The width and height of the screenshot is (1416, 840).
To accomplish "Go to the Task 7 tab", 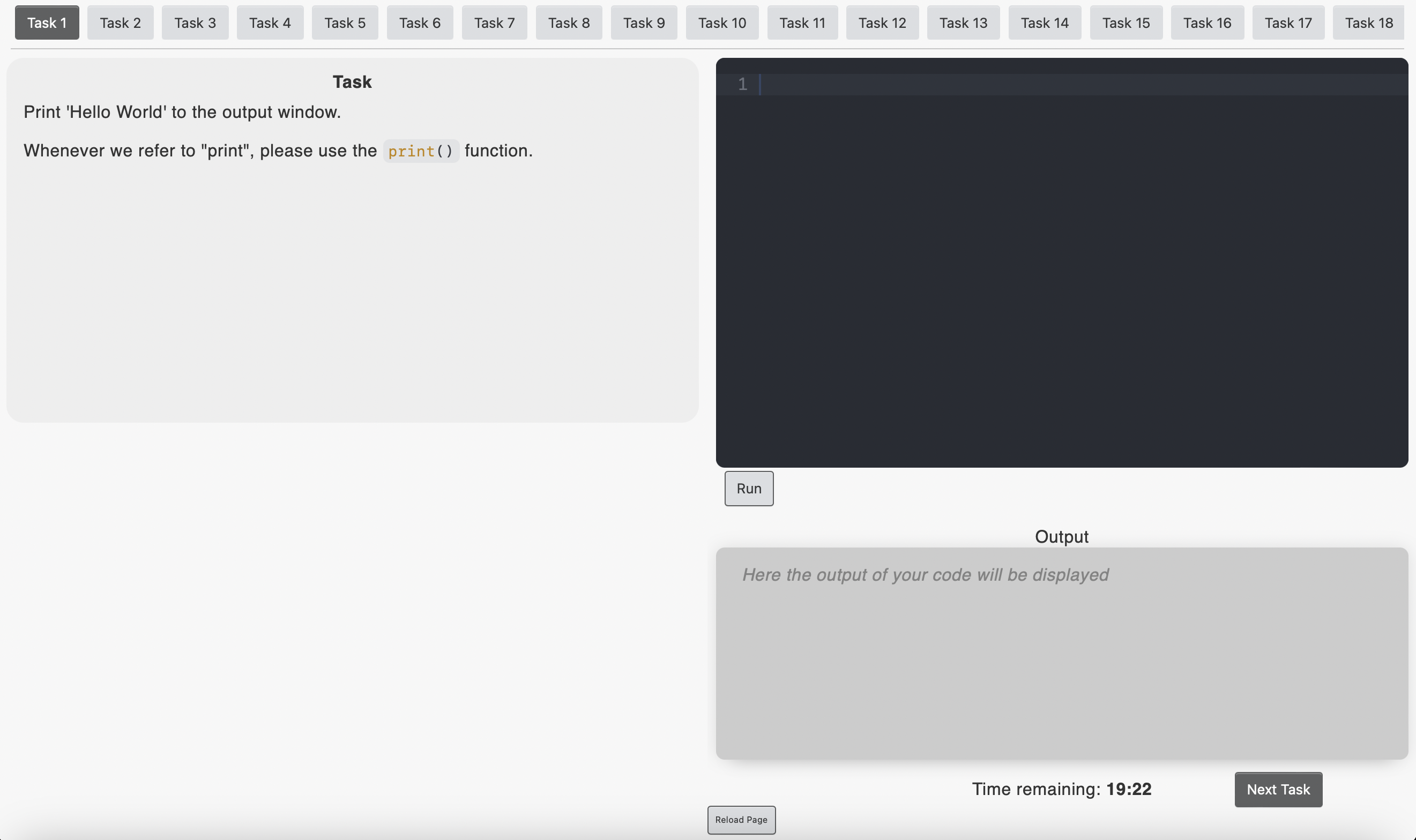I will (494, 22).
